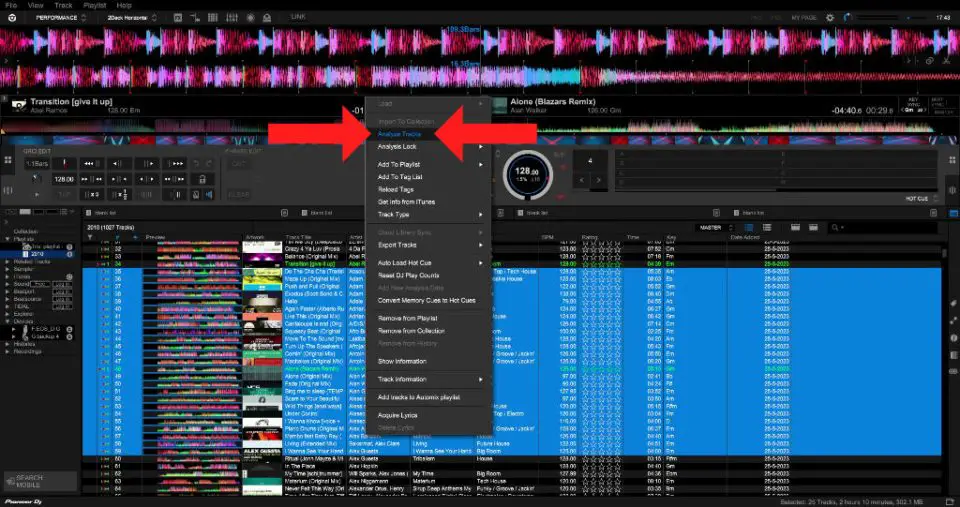This screenshot has width=960, height=507.
Task: Expand the Histories tree item
Action: pyautogui.click(x=7, y=344)
